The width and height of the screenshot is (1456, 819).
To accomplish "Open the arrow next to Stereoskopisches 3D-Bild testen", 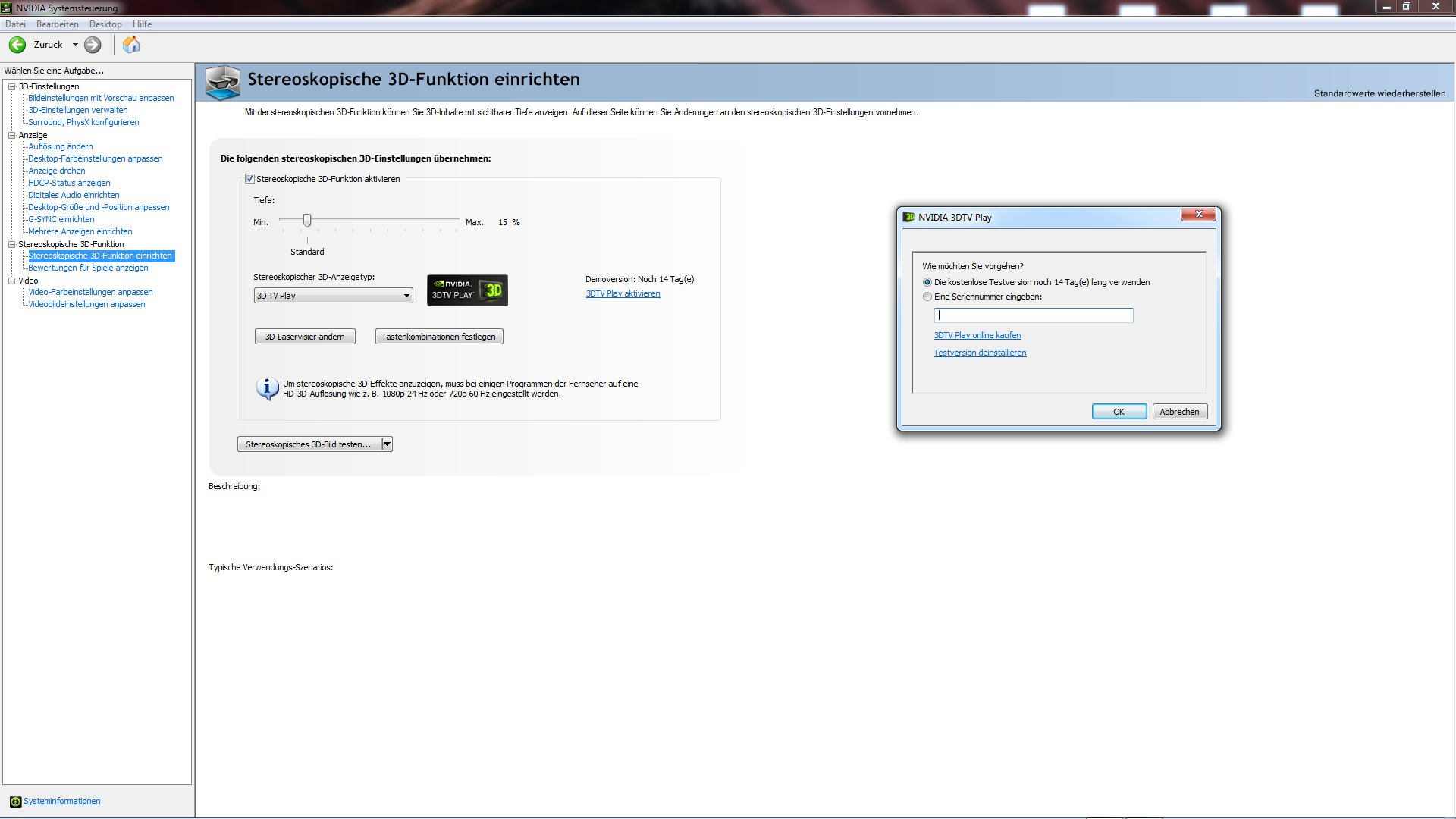I will click(387, 444).
